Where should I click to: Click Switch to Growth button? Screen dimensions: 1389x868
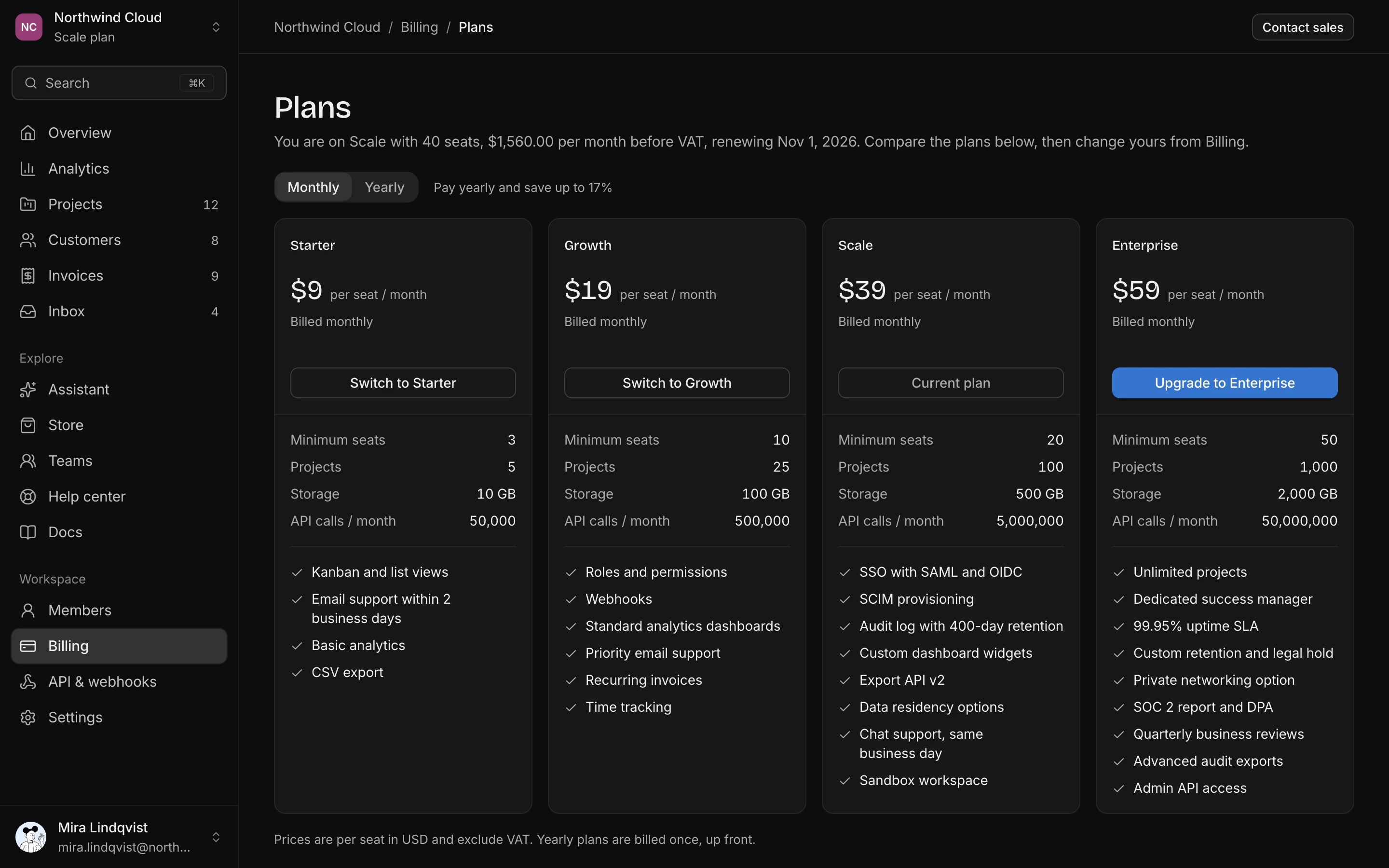[677, 383]
